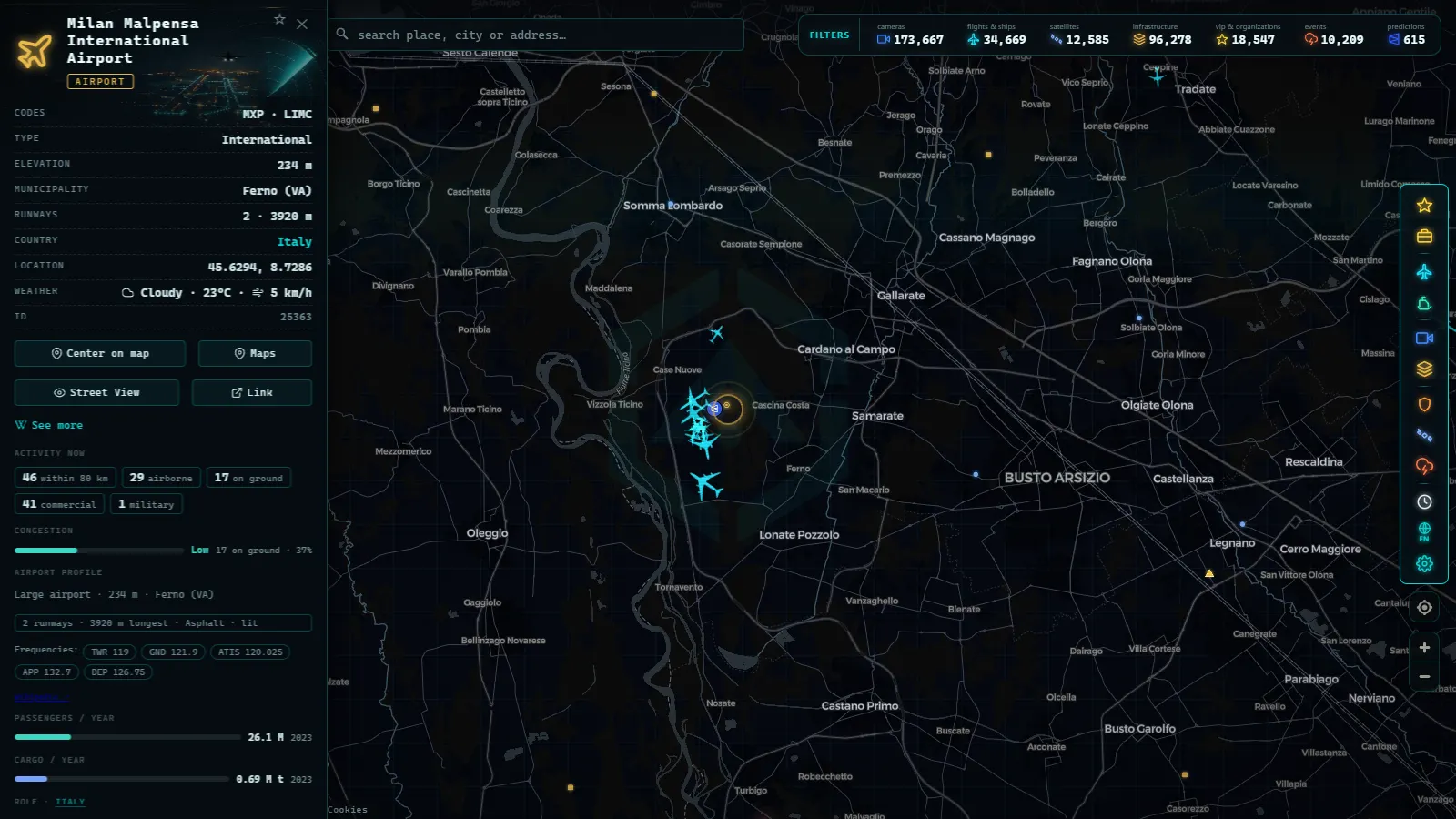Viewport: 1456px width, 819px height.
Task: Select the satellite icon in right toolbar
Action: pos(1424,436)
